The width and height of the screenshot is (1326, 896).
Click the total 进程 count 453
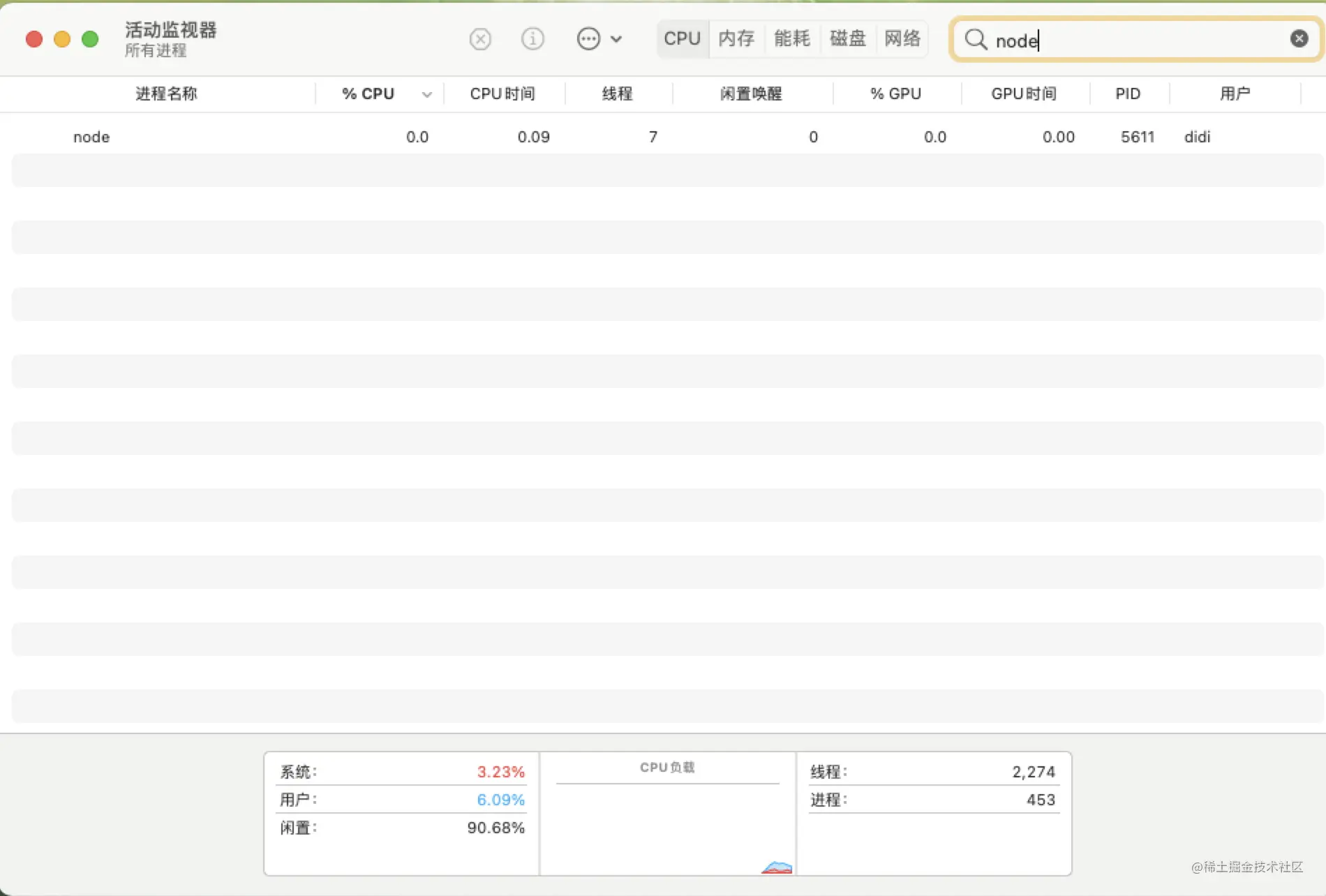pos(1041,800)
